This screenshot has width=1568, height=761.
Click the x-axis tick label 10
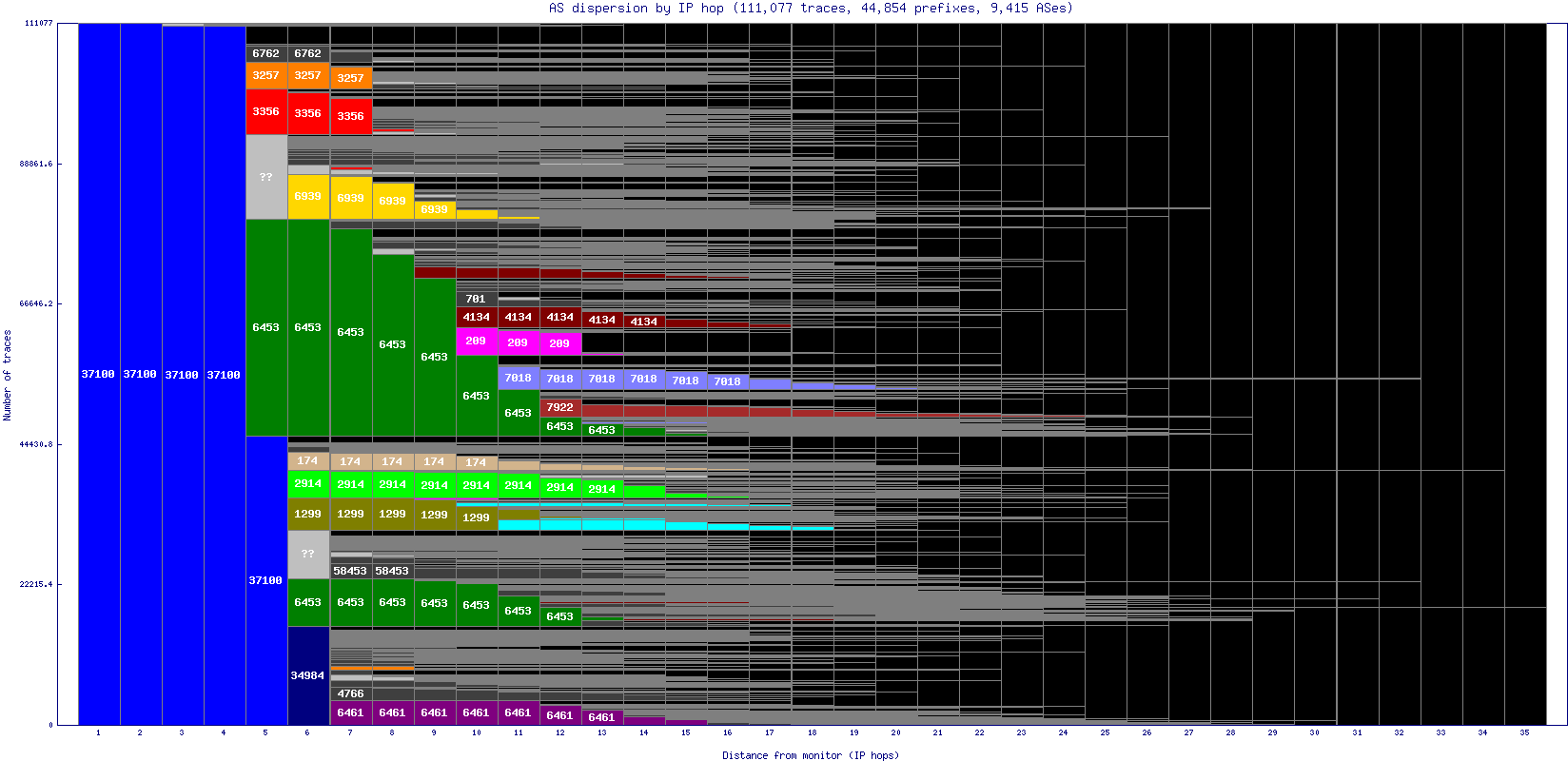pyautogui.click(x=476, y=732)
